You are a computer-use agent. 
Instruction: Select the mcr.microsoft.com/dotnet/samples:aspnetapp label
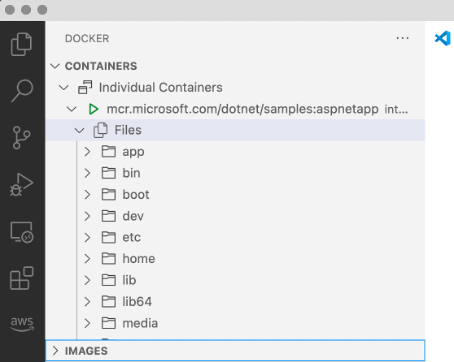tap(242, 109)
